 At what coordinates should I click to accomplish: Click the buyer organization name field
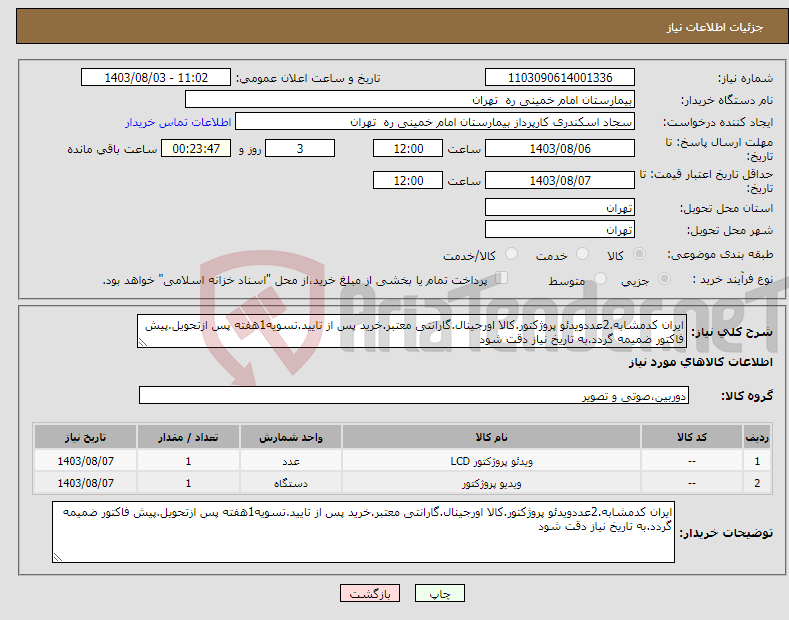(410, 100)
